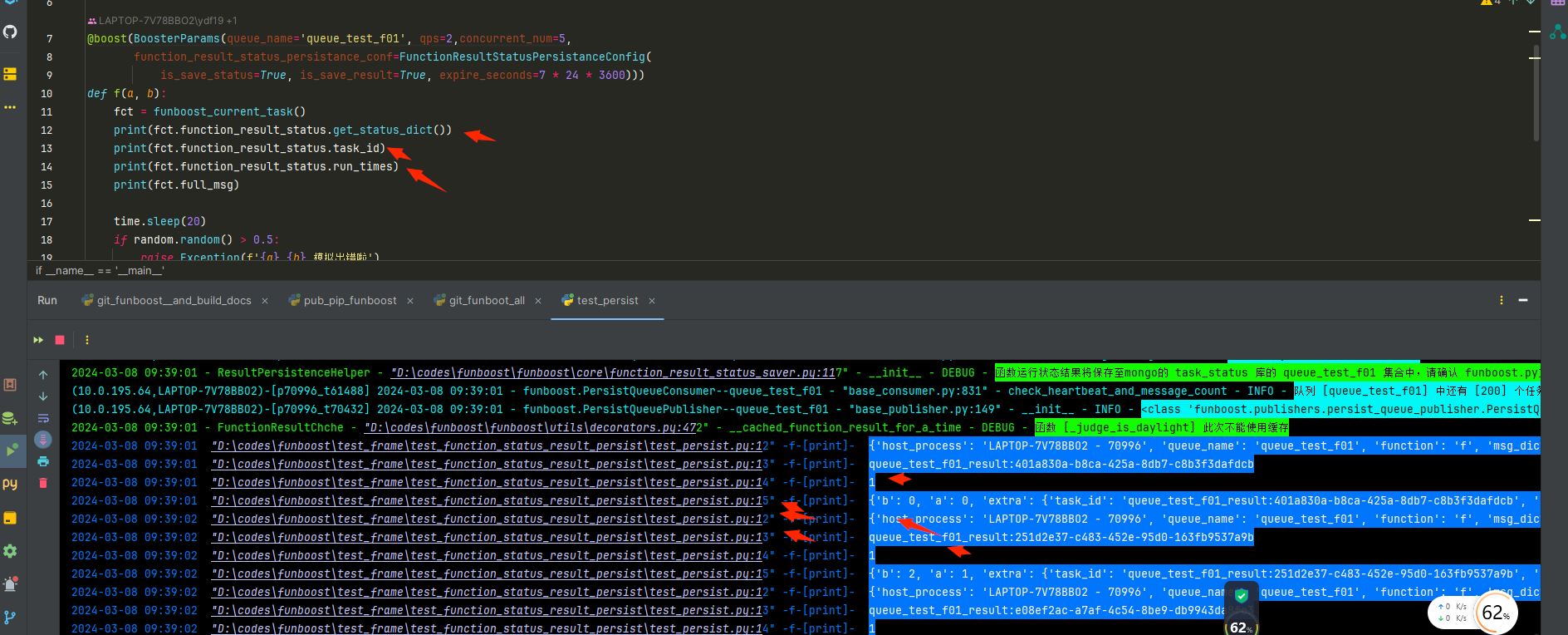Hide the Run panel with minimize dash

click(1523, 300)
